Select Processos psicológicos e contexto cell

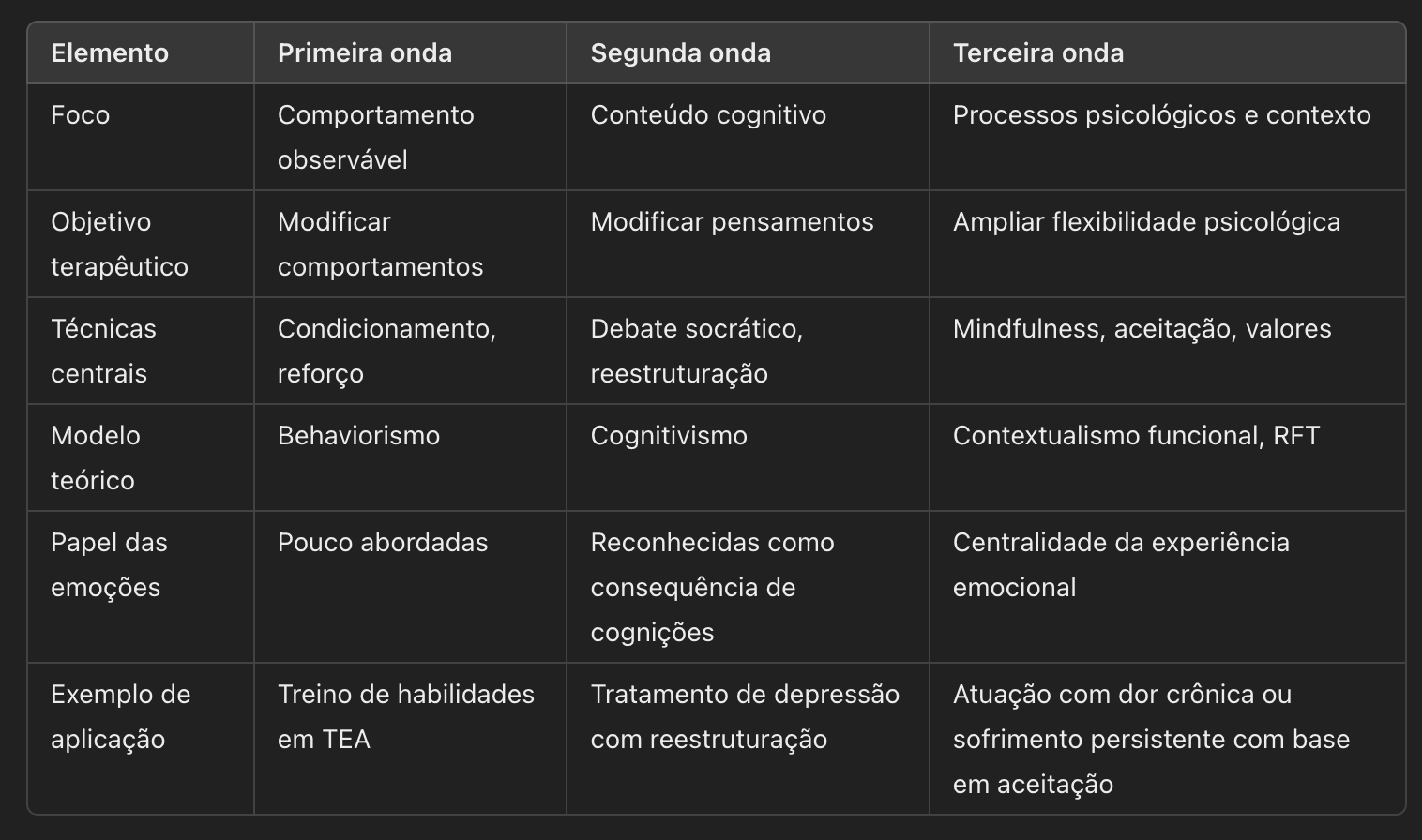tap(1167, 137)
